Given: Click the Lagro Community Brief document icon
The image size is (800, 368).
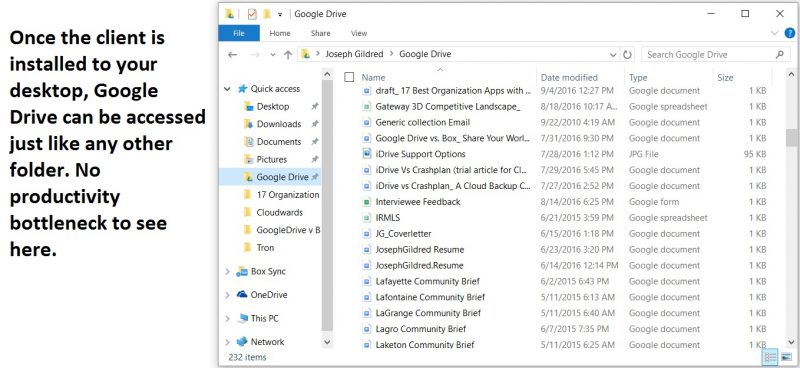Looking at the screenshot, I should (x=366, y=329).
